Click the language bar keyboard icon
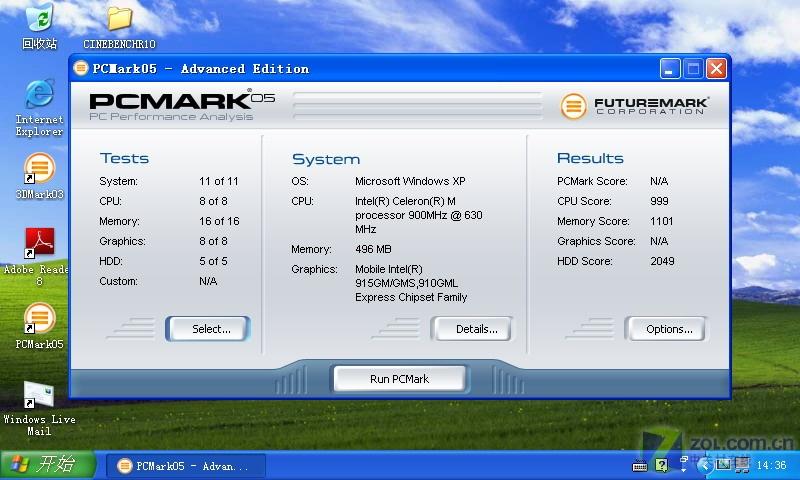Viewport: 800px width, 480px height. click(640, 465)
